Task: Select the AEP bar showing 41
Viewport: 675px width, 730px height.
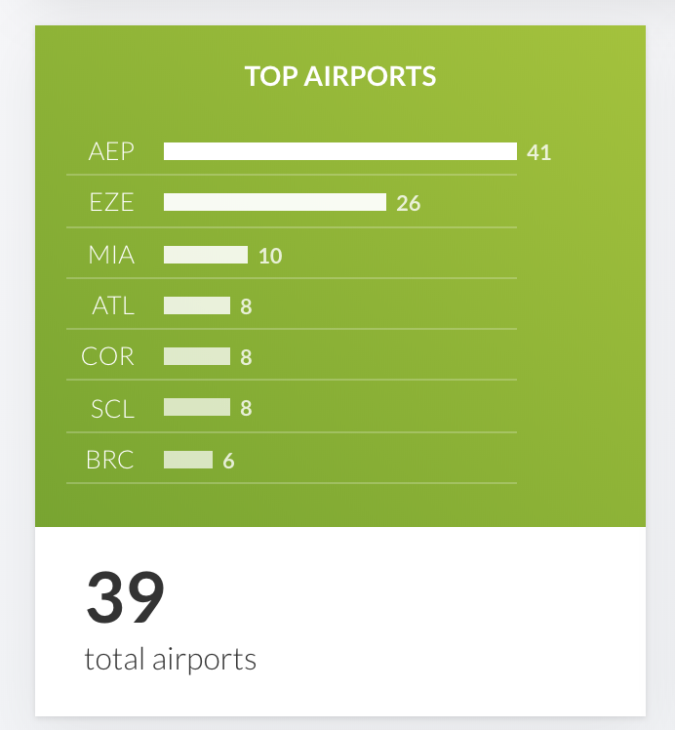Action: click(x=340, y=151)
